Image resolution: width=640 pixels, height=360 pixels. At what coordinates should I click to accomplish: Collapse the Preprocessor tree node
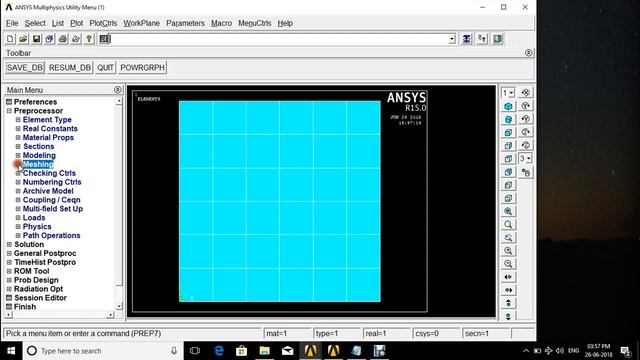(9, 111)
